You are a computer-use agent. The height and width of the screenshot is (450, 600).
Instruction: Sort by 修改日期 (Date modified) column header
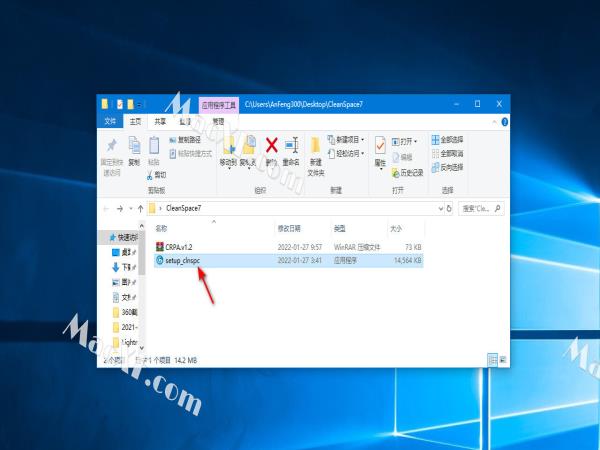[x=289, y=228]
